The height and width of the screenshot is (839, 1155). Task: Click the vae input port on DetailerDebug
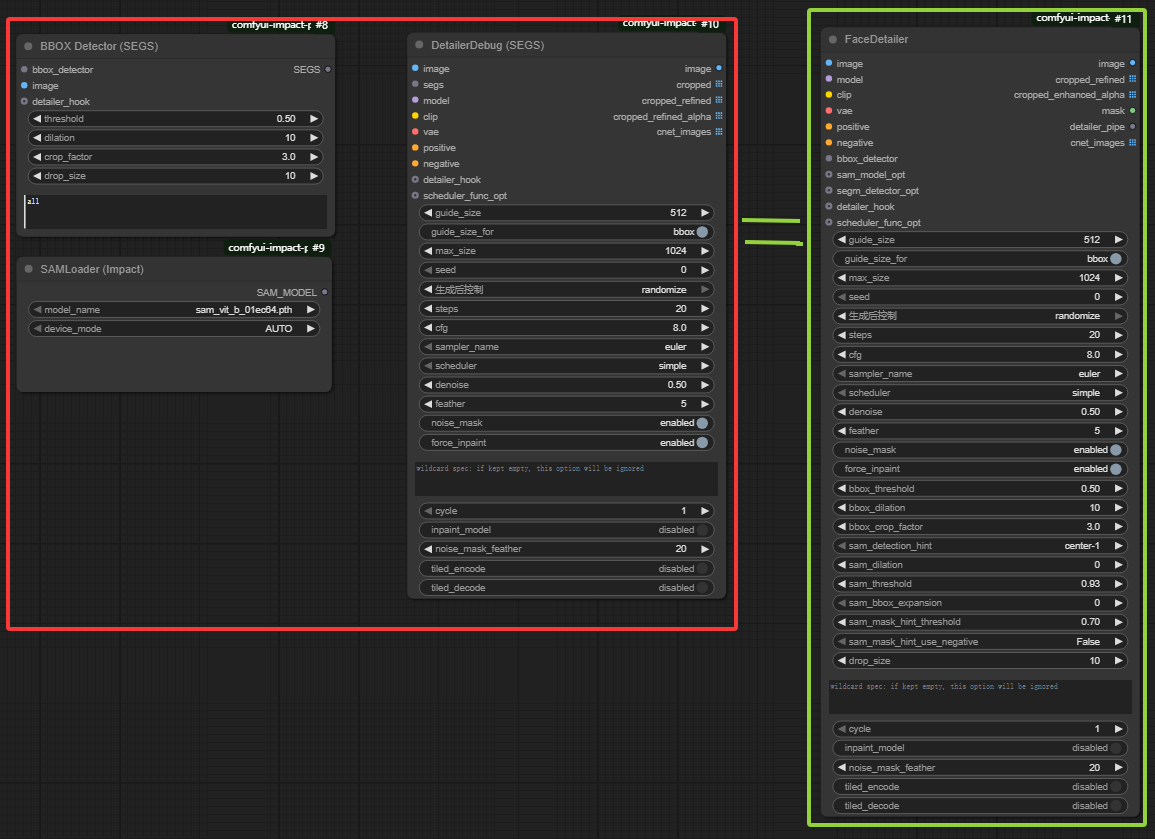pos(415,132)
